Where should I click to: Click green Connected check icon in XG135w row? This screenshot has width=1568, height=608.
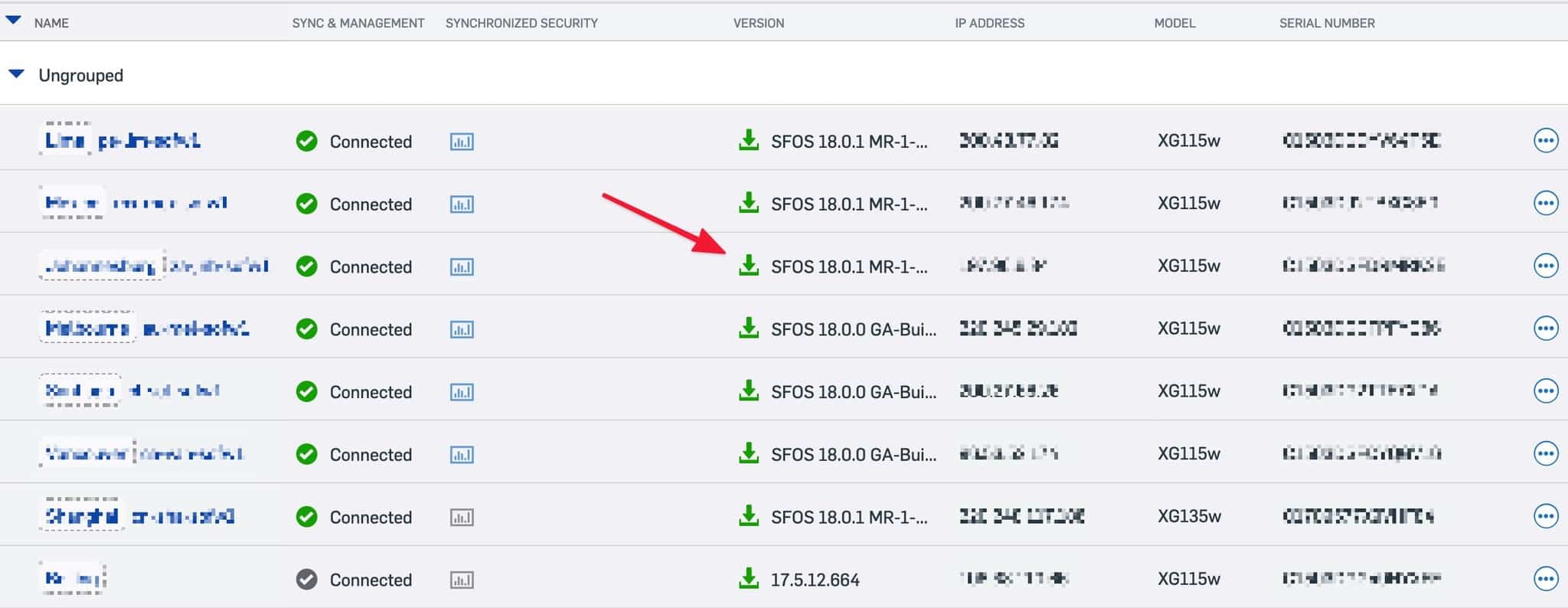coord(307,517)
